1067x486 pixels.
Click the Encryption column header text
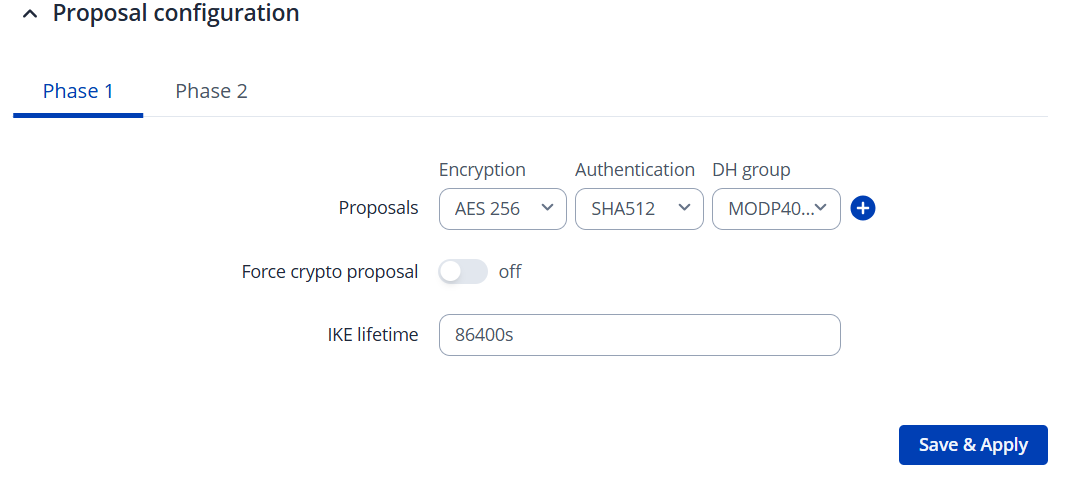(482, 170)
